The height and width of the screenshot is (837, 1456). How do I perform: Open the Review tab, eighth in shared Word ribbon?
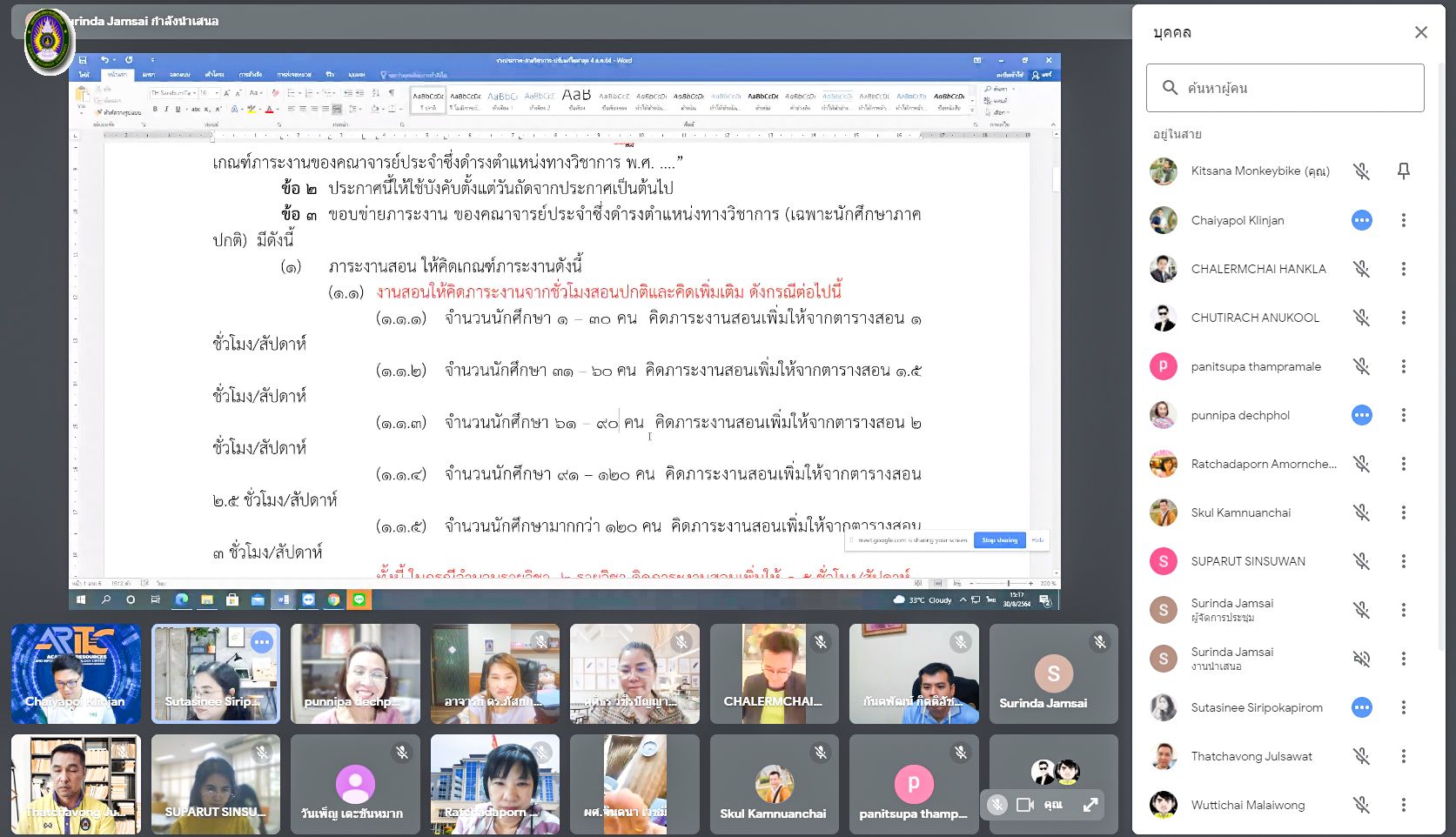click(330, 75)
